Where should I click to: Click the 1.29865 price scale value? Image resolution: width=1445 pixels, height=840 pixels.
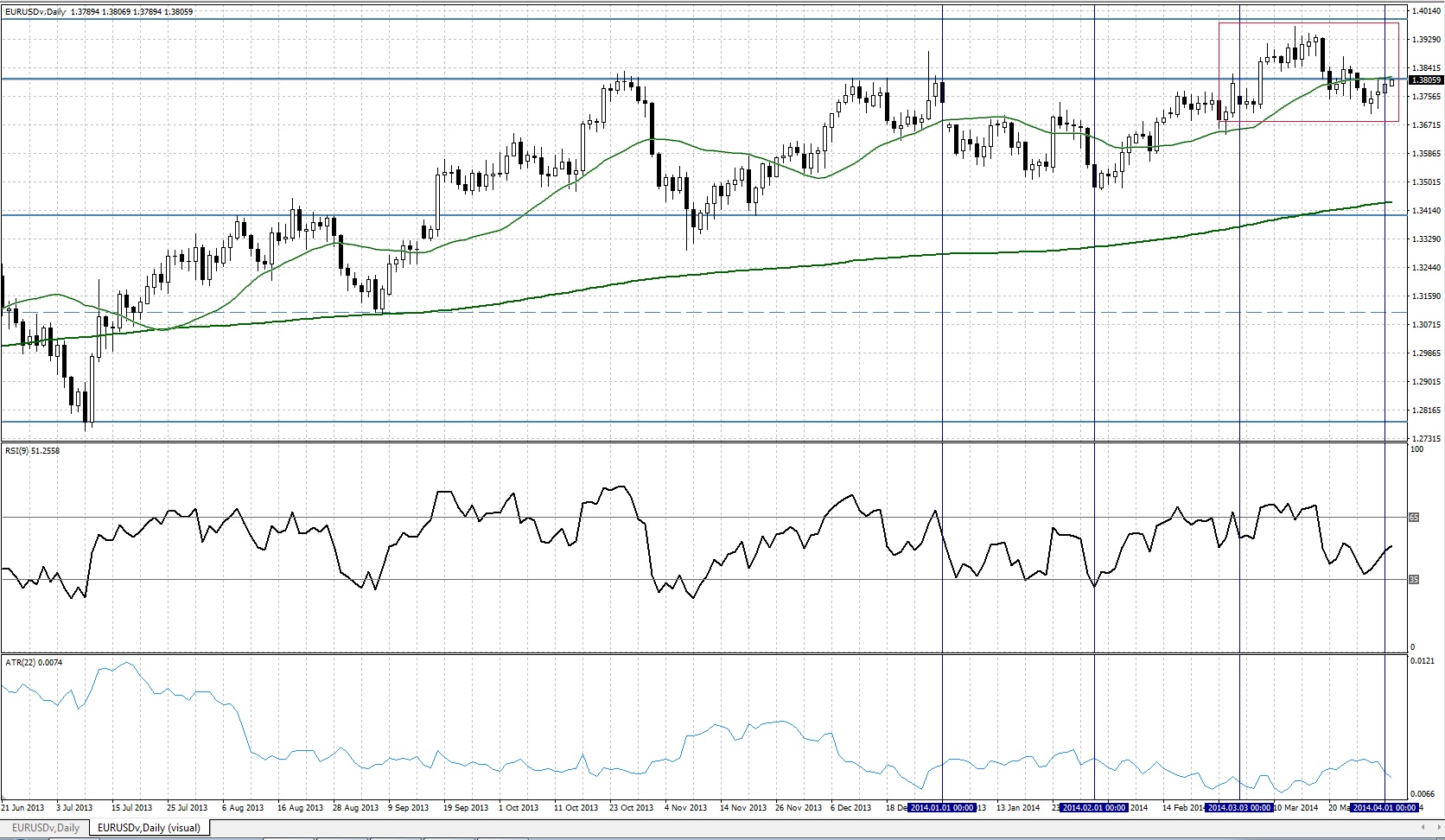point(1426,353)
